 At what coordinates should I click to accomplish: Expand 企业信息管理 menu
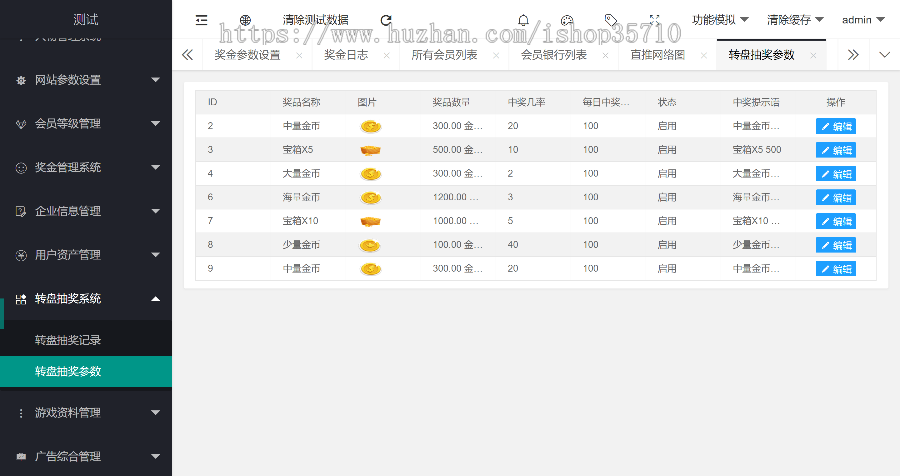point(156,211)
